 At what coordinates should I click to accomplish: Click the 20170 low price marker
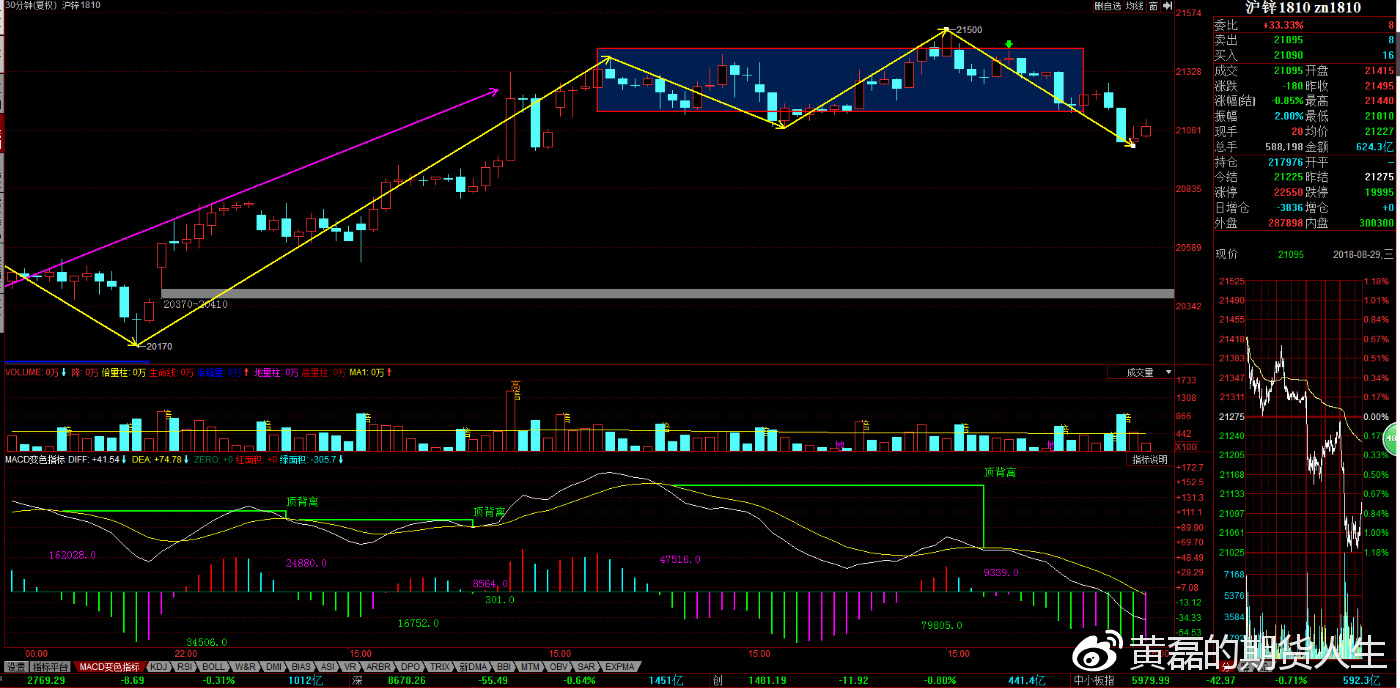coord(159,347)
